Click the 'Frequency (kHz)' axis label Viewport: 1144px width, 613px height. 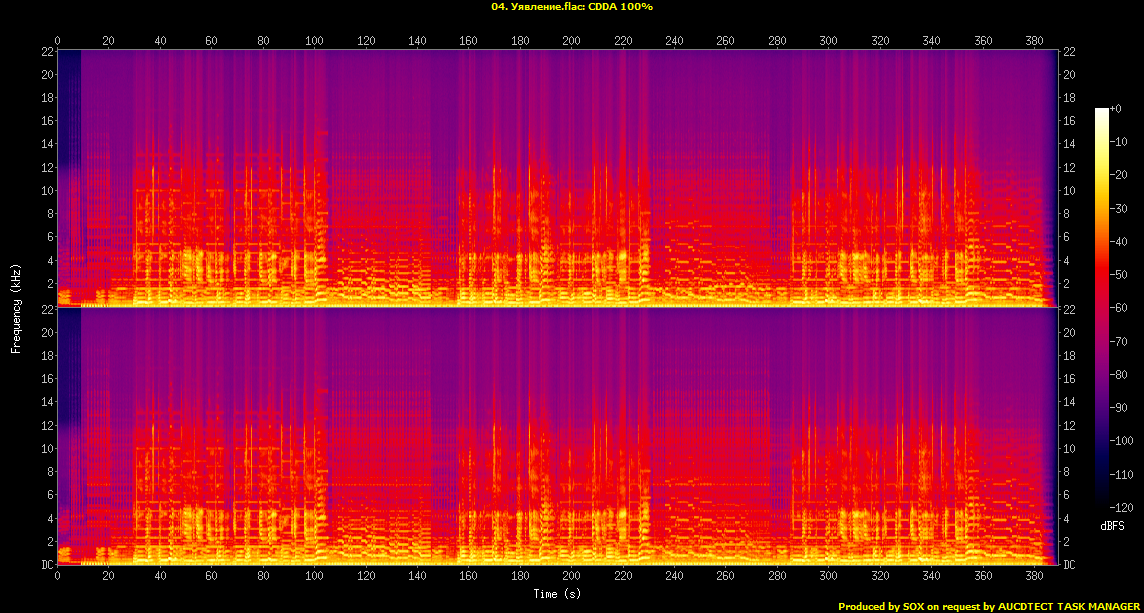(x=16, y=309)
